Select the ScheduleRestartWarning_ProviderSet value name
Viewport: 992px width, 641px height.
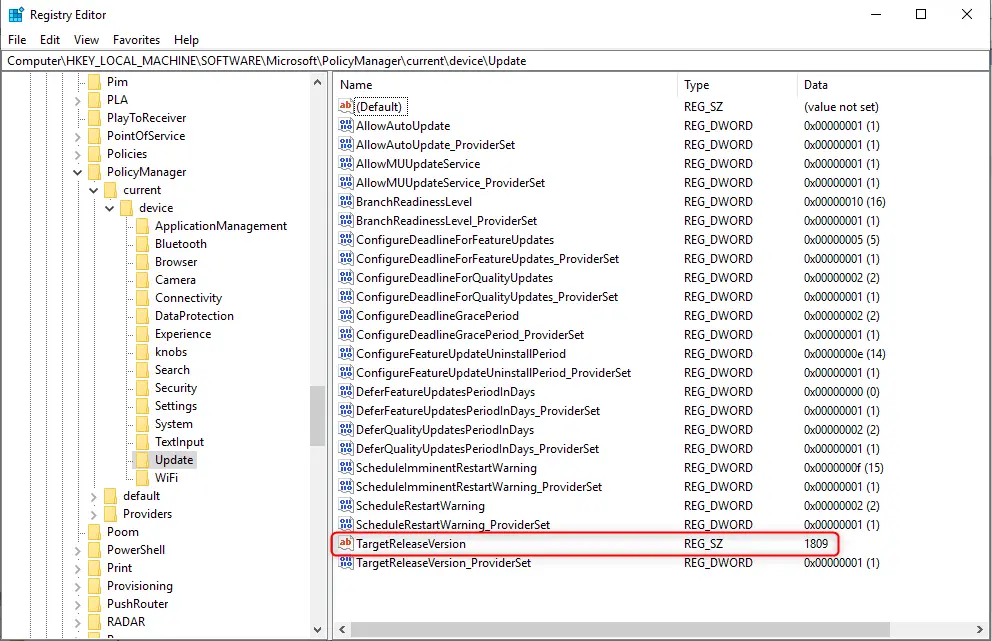click(453, 525)
